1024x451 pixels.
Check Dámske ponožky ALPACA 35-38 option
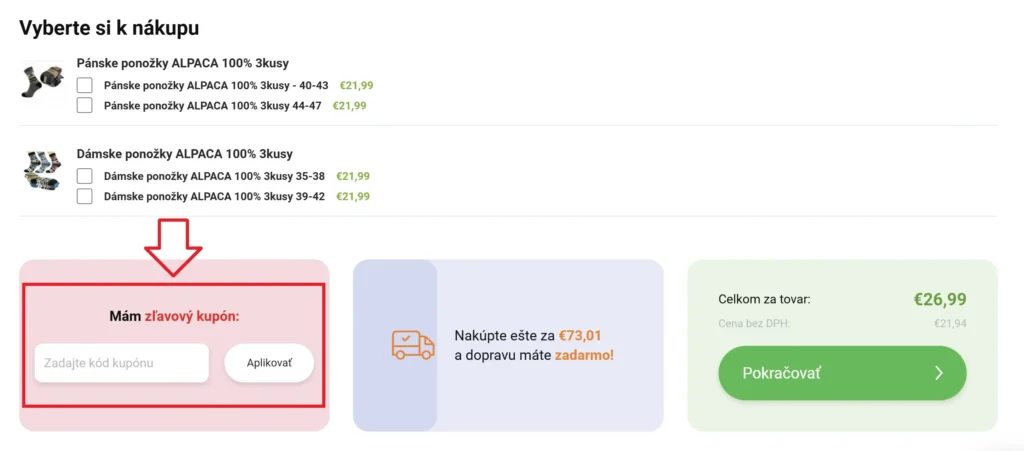click(x=85, y=176)
